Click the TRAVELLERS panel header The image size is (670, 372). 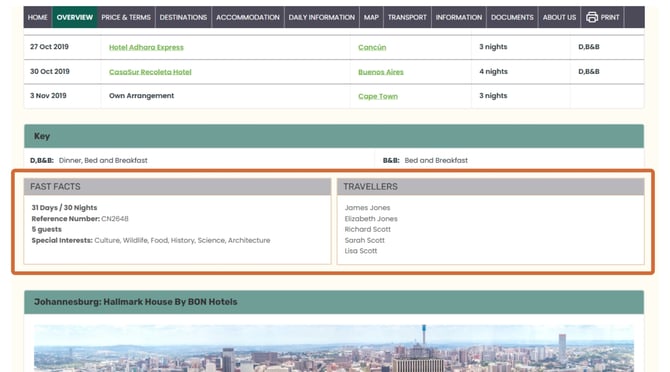pos(491,187)
